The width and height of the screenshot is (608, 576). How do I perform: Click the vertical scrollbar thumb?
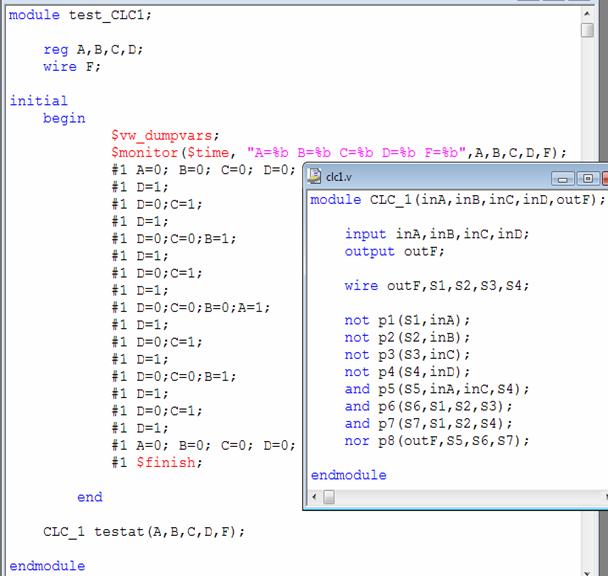pos(587,29)
